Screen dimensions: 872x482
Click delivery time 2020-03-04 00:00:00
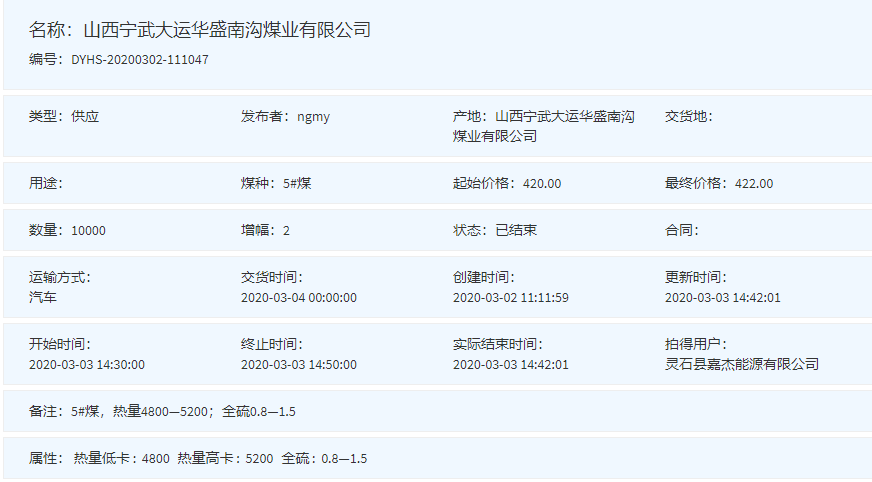pyautogui.click(x=299, y=297)
